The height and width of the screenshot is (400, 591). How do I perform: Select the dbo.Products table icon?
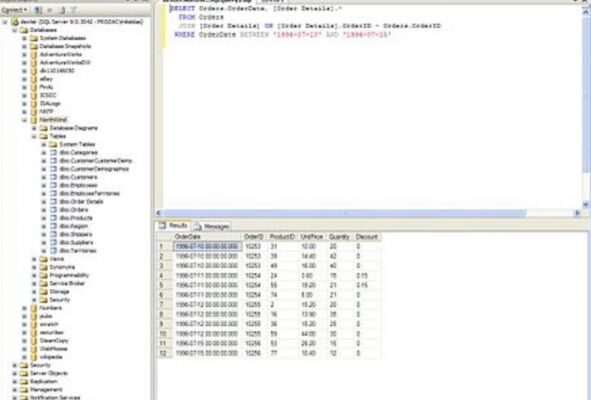(x=54, y=218)
